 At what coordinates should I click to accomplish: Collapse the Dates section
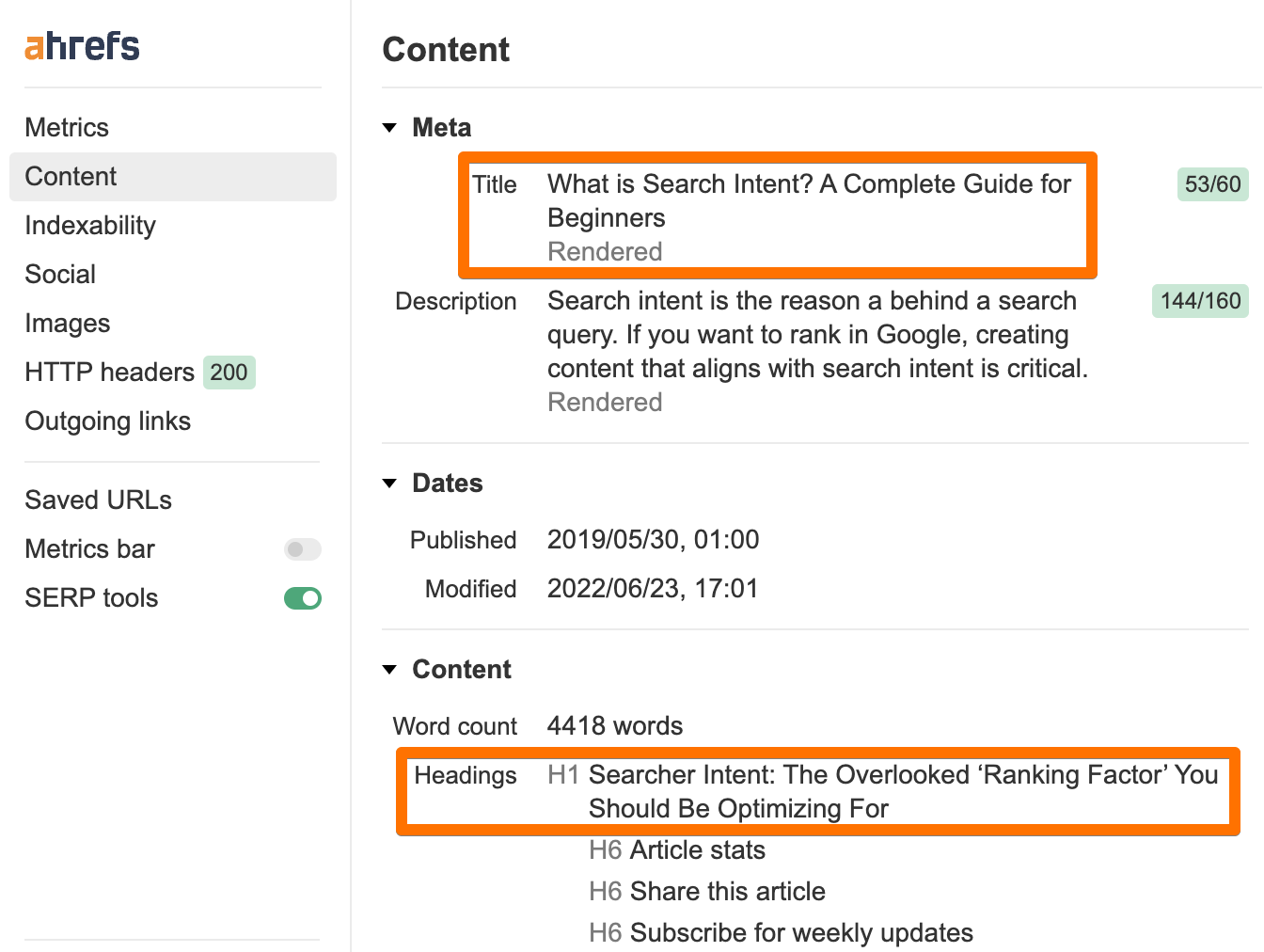390,483
